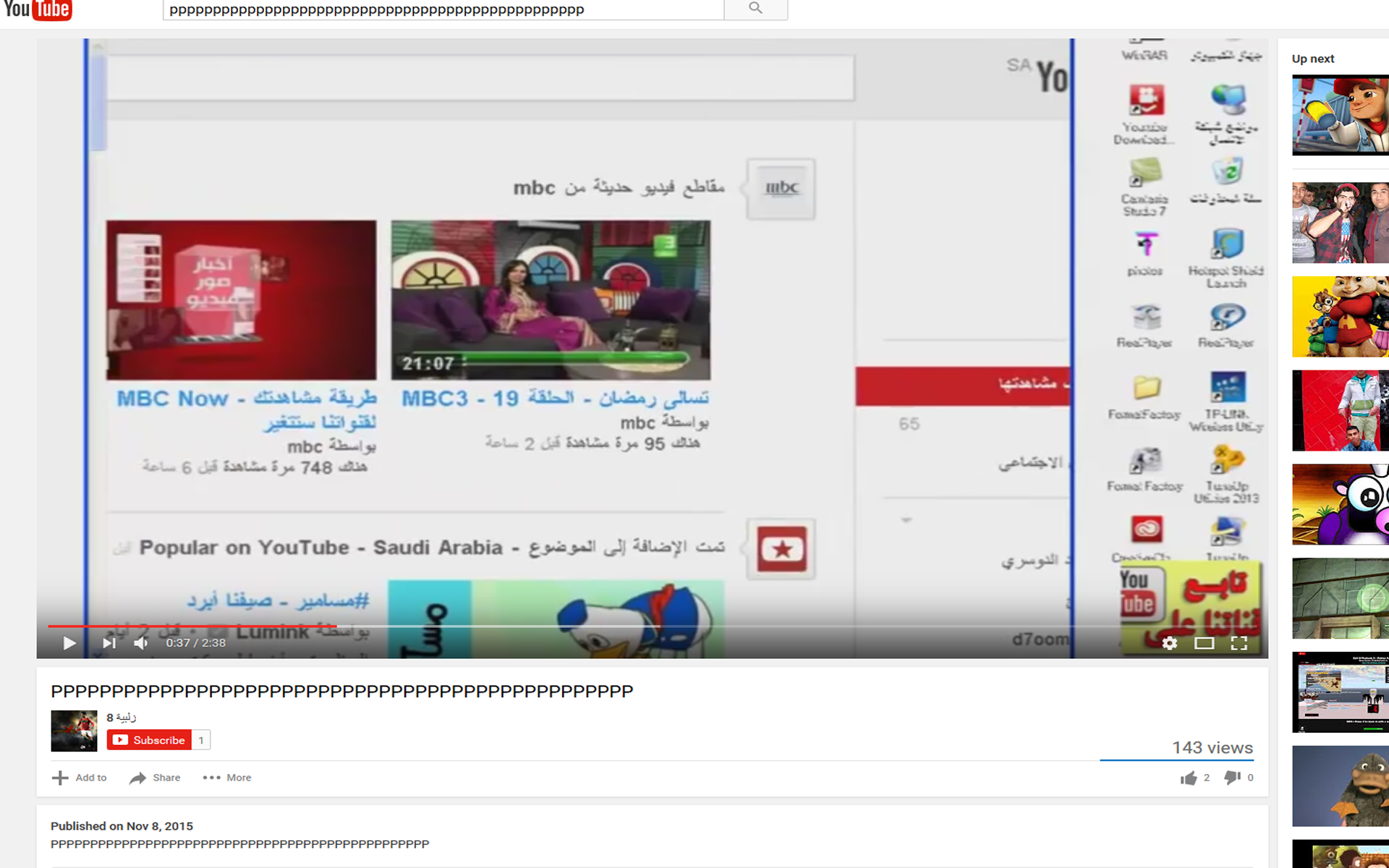1389x868 pixels.
Task: Like the video with thumbs up
Action: (1189, 778)
